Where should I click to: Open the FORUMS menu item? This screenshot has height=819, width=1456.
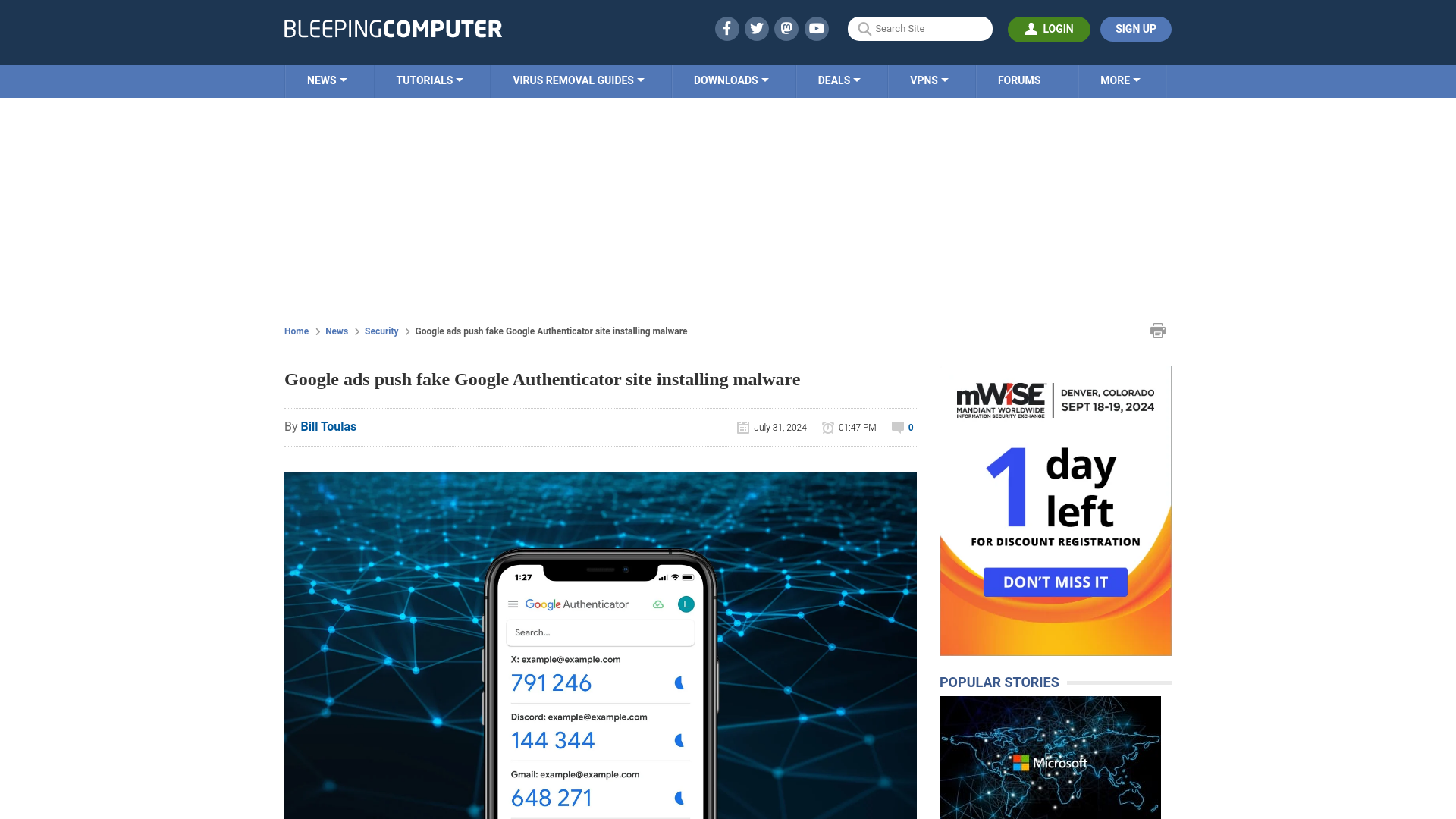pyautogui.click(x=1019, y=80)
